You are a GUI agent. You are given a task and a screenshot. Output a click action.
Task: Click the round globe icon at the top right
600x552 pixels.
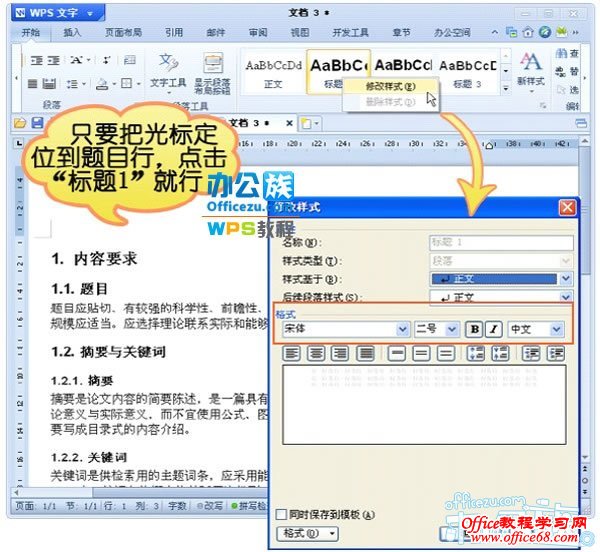(545, 32)
